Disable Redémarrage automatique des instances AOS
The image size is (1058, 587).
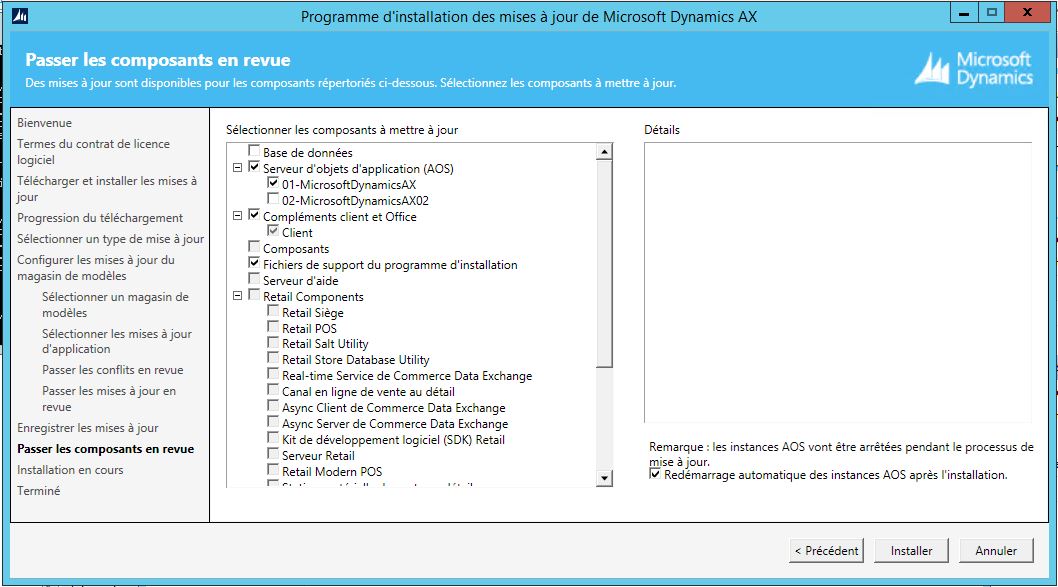[655, 474]
